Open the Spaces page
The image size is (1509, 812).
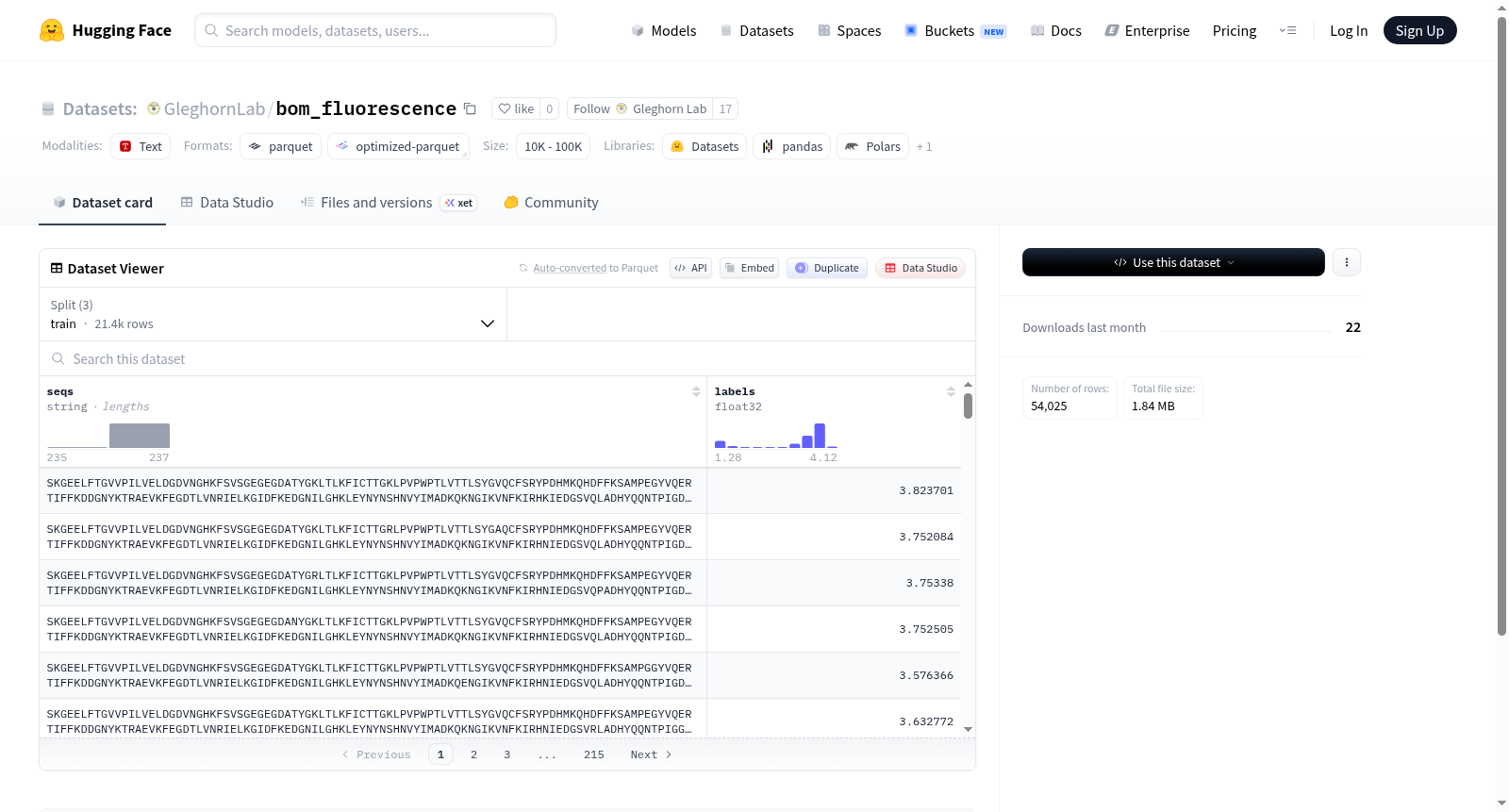[x=850, y=30]
